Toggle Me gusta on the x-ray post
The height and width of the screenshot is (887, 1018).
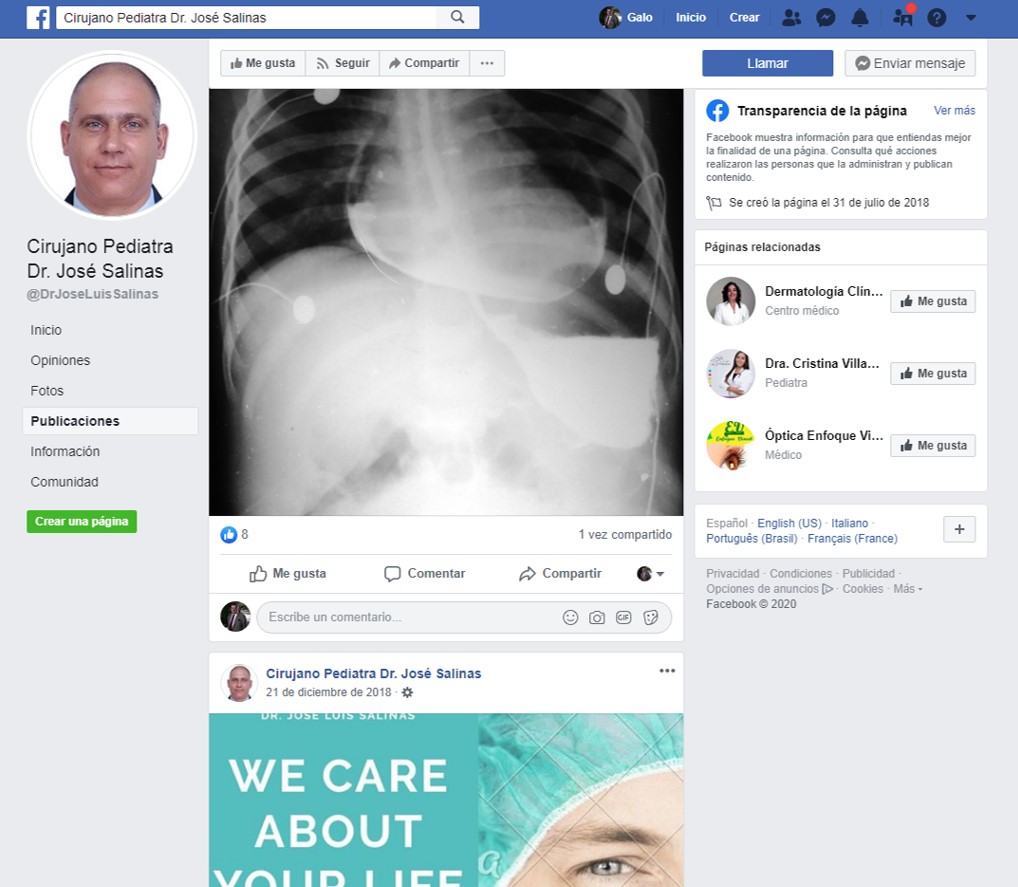(288, 573)
